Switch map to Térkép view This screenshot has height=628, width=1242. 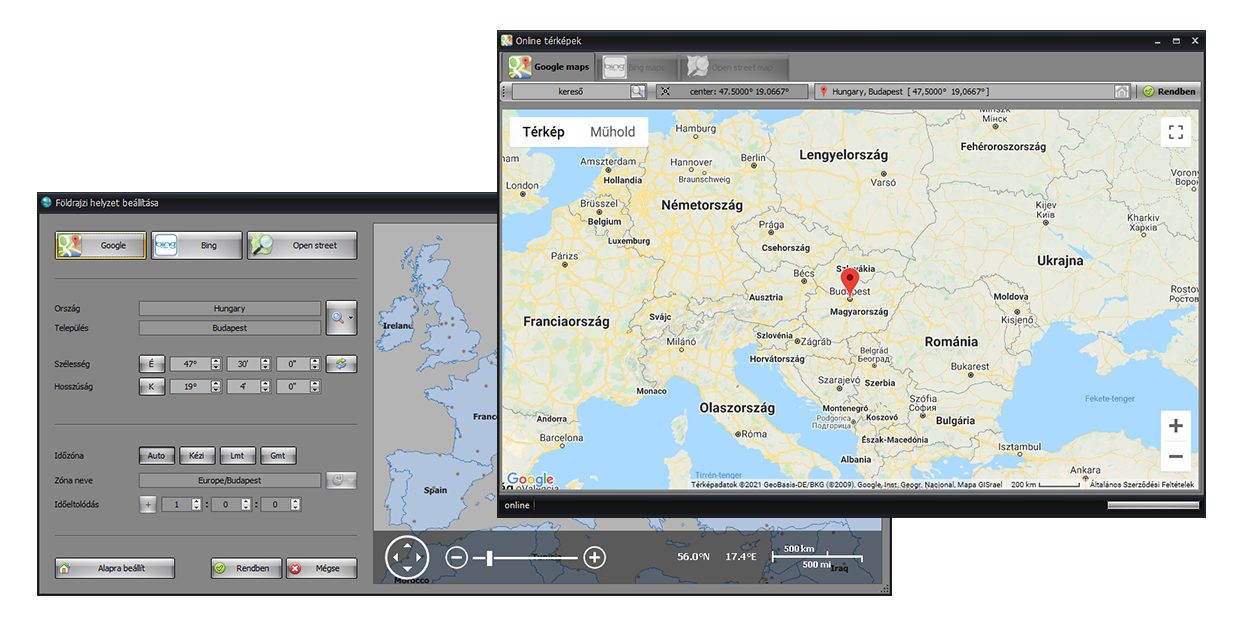543,132
